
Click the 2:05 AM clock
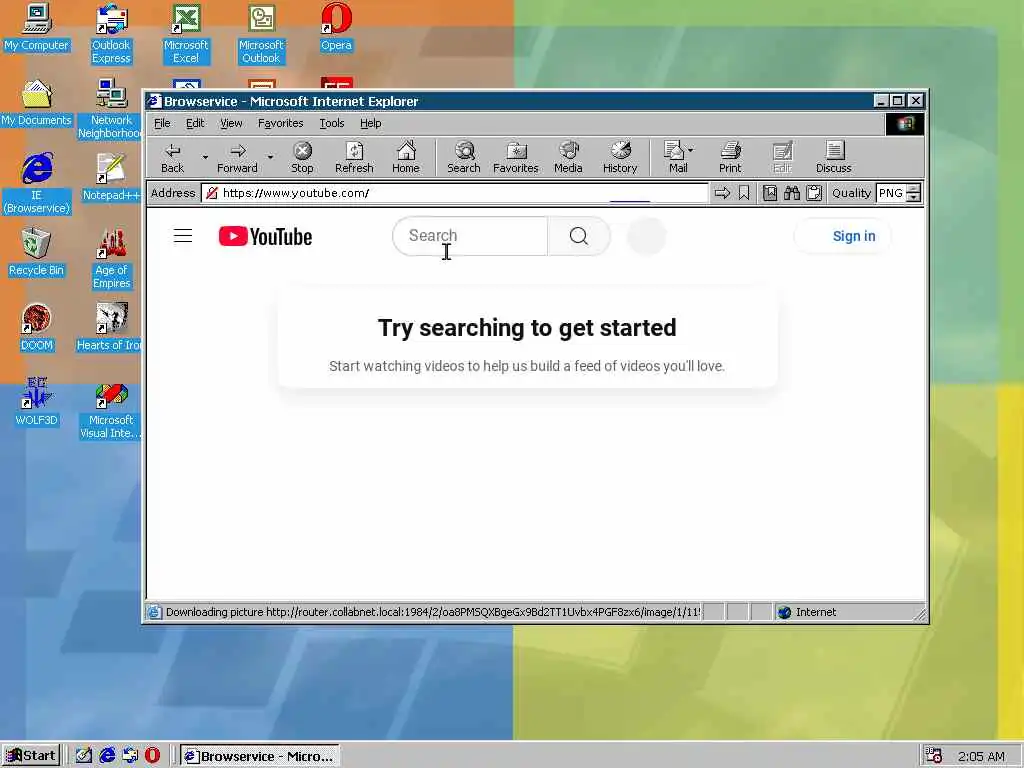tap(981, 756)
